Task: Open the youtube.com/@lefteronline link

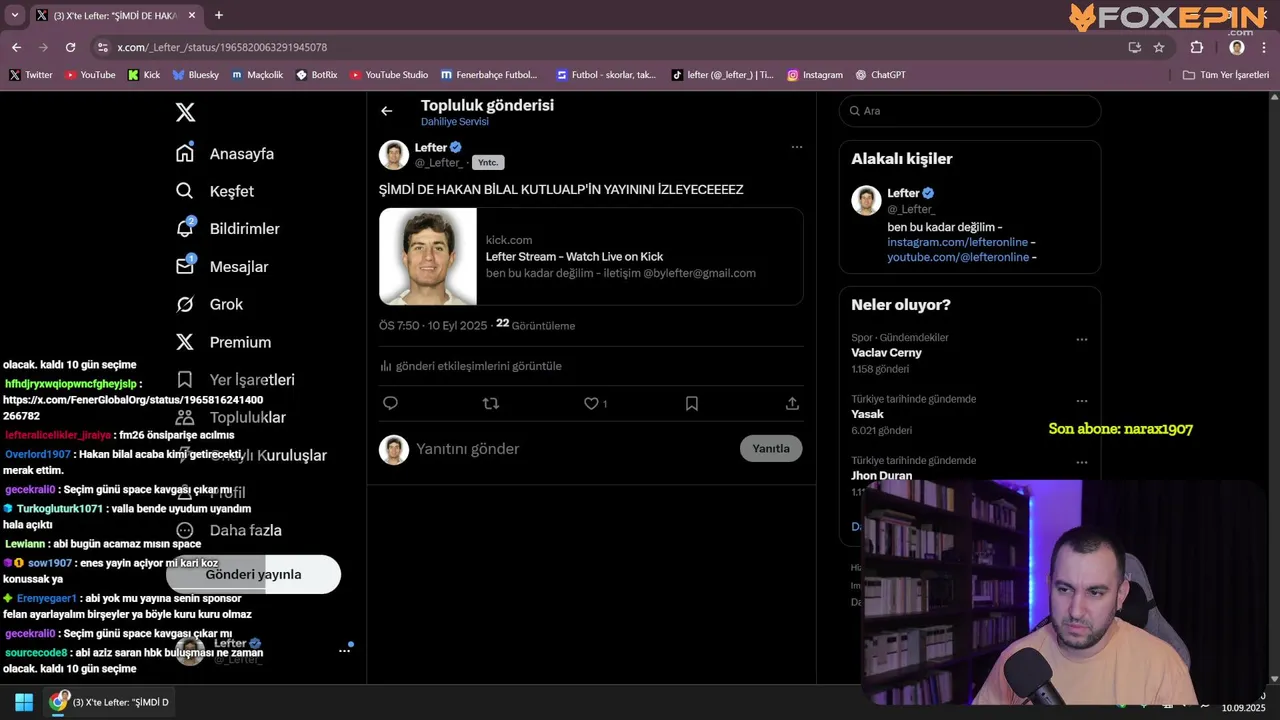Action: pos(958,257)
